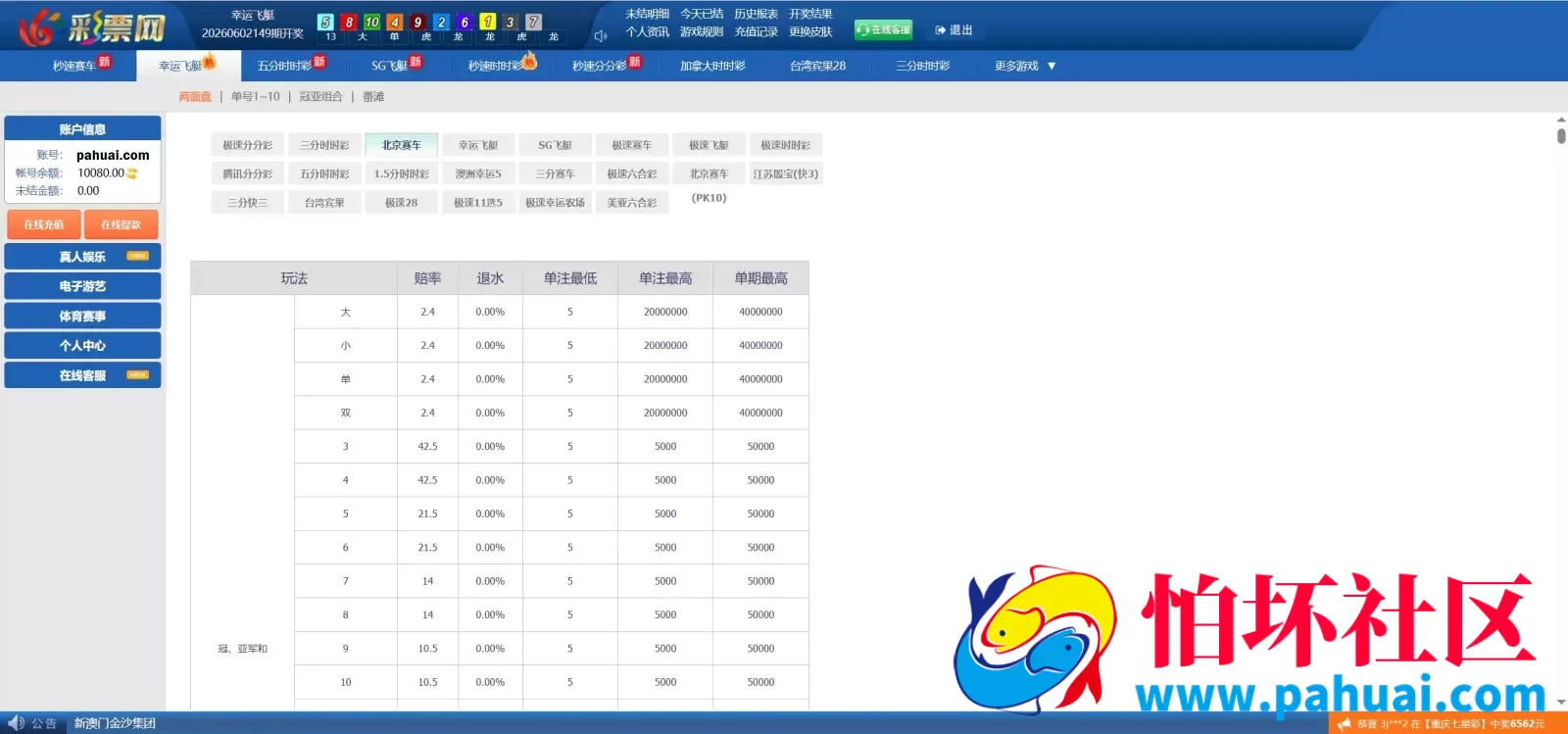Open 游戏规则 link
1568x734 pixels.
click(702, 31)
